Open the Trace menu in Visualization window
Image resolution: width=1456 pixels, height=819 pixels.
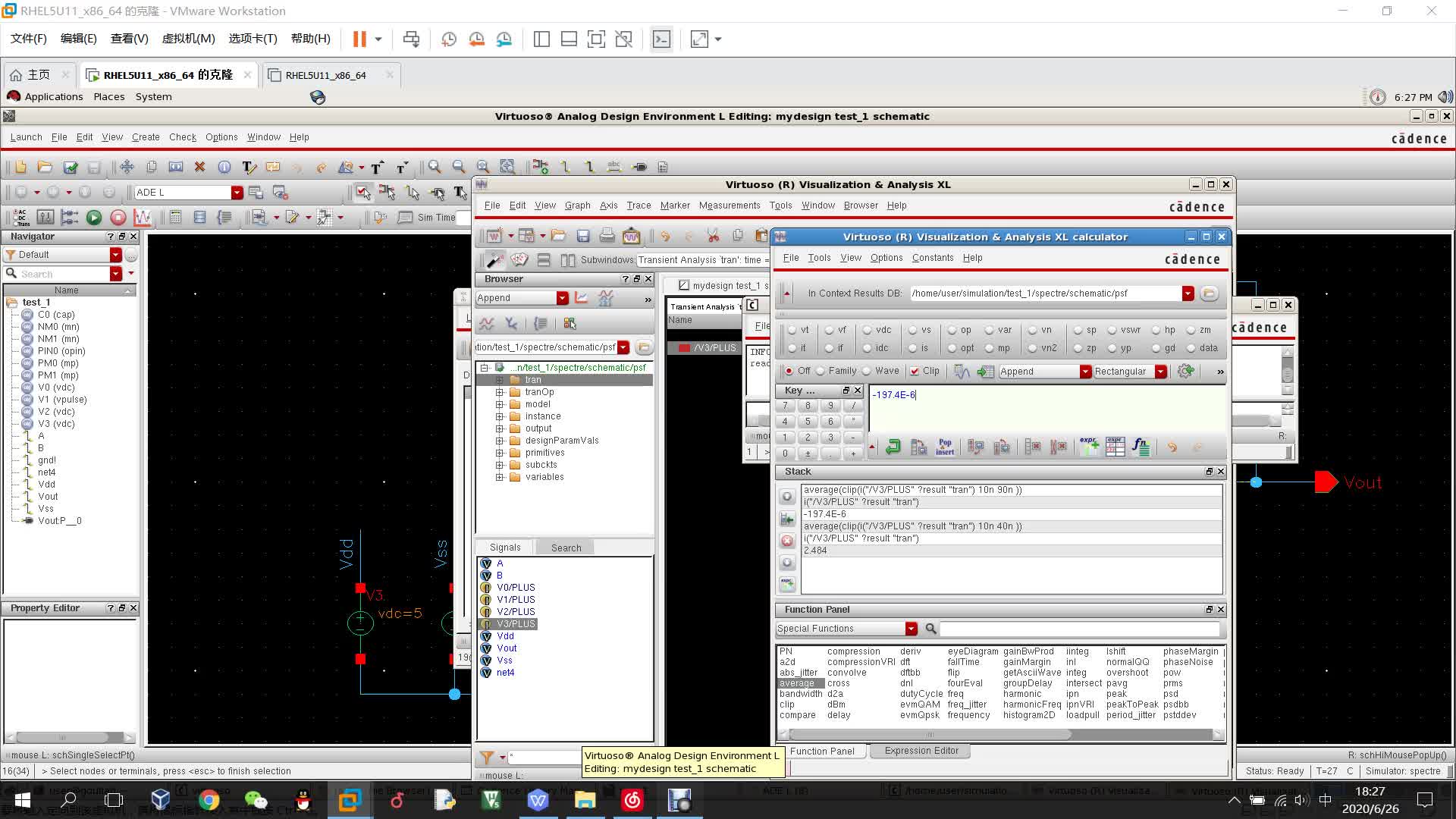[639, 206]
